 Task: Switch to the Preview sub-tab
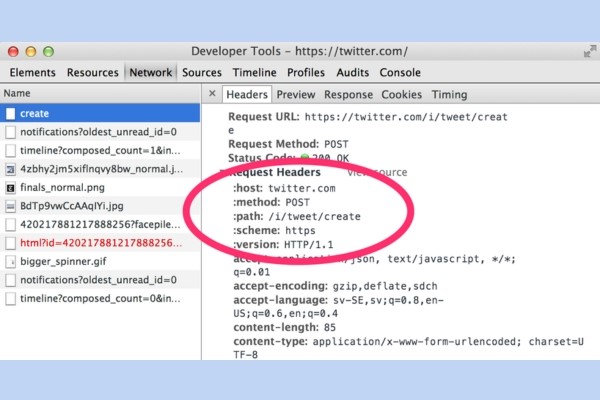point(296,95)
